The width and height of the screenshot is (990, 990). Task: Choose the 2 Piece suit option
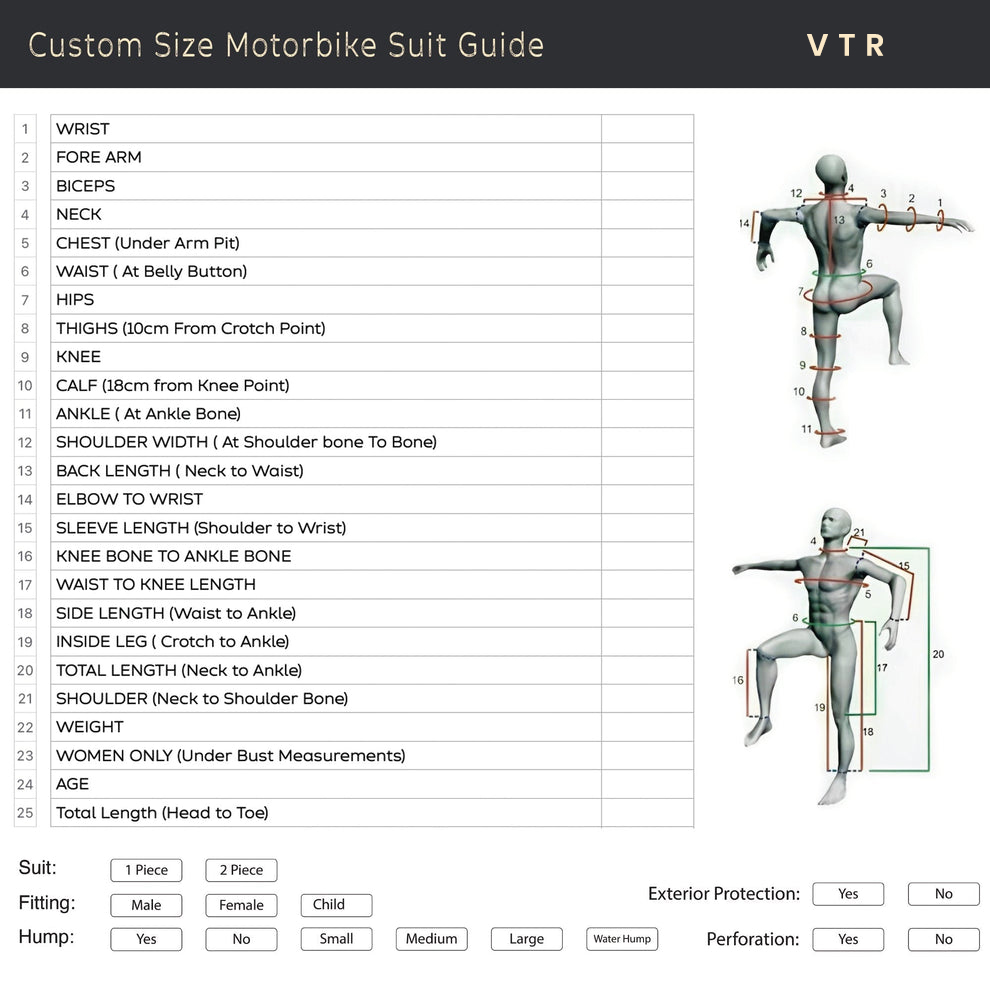coord(241,870)
